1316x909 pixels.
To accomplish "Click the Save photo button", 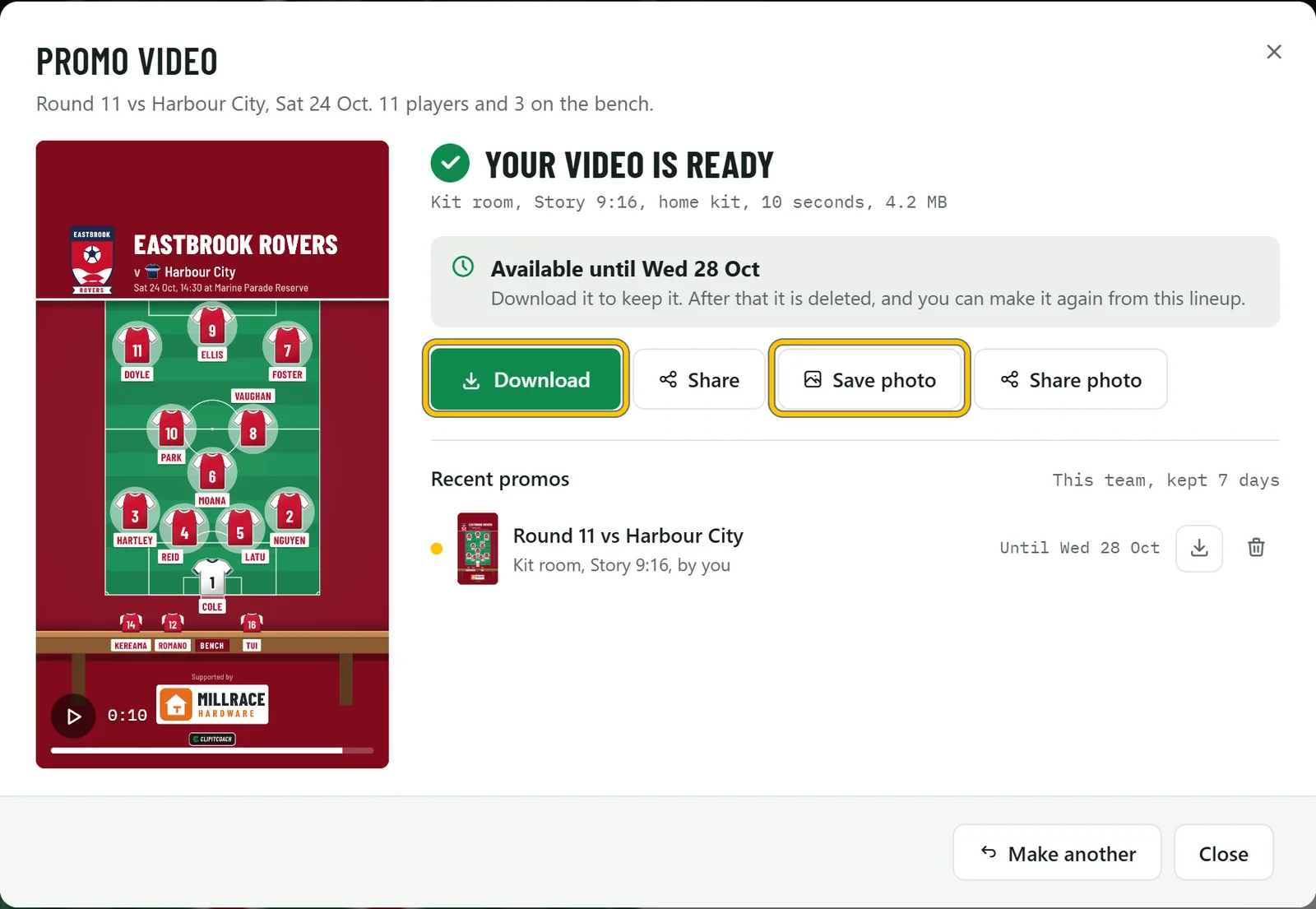I will pos(869,379).
